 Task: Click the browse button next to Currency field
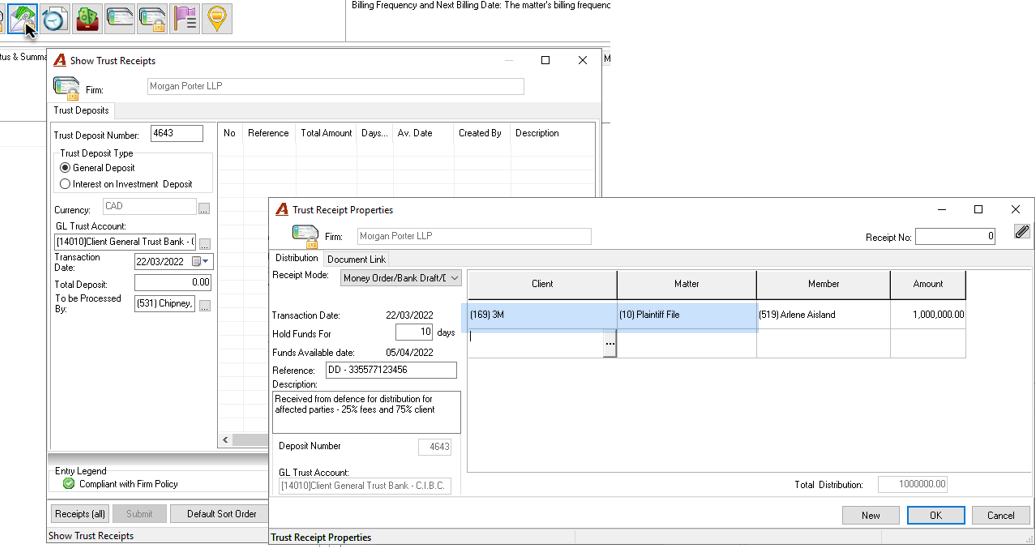pyautogui.click(x=204, y=209)
